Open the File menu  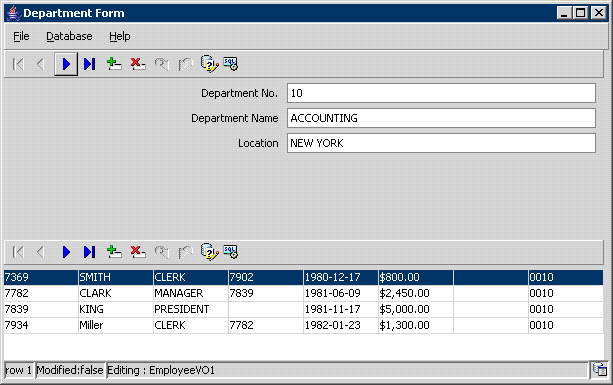tap(21, 36)
